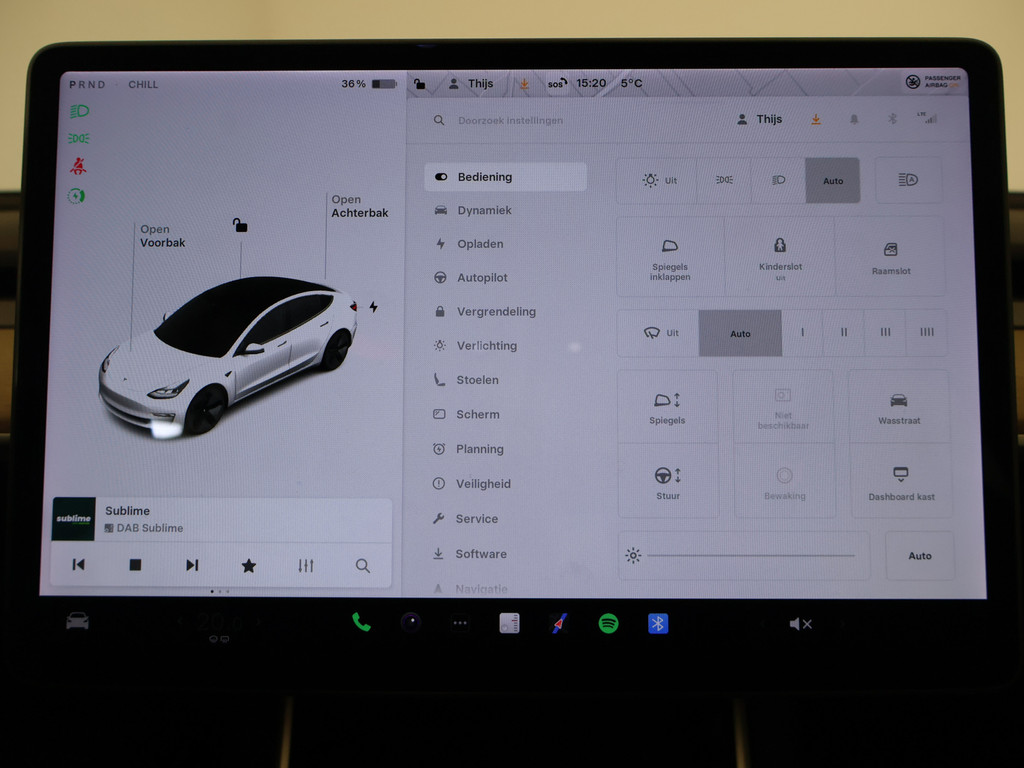Set headlights to Auto
The height and width of the screenshot is (768, 1024).
832,181
